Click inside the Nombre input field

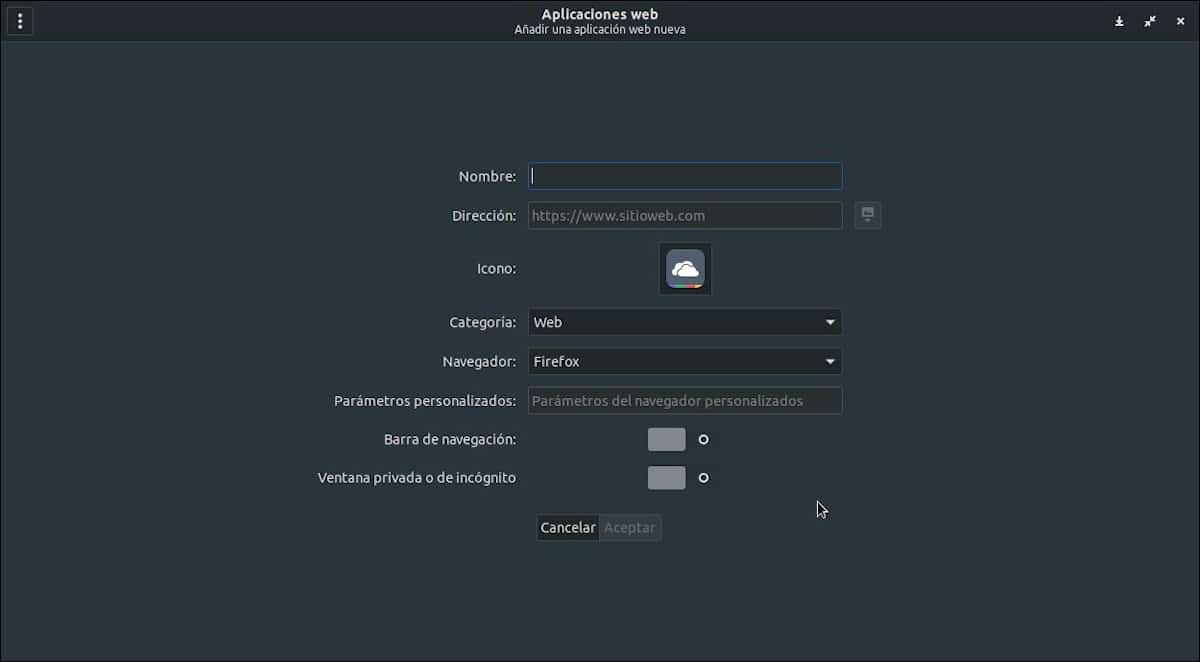click(684, 175)
